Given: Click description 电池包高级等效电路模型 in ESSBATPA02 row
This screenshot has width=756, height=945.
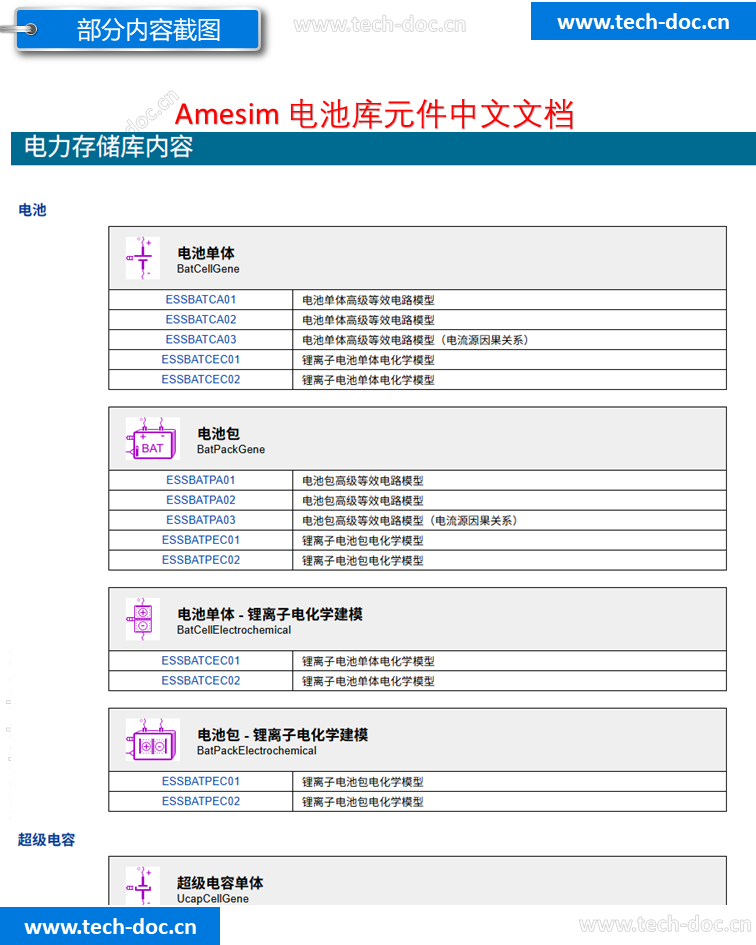Looking at the screenshot, I should (x=363, y=501).
